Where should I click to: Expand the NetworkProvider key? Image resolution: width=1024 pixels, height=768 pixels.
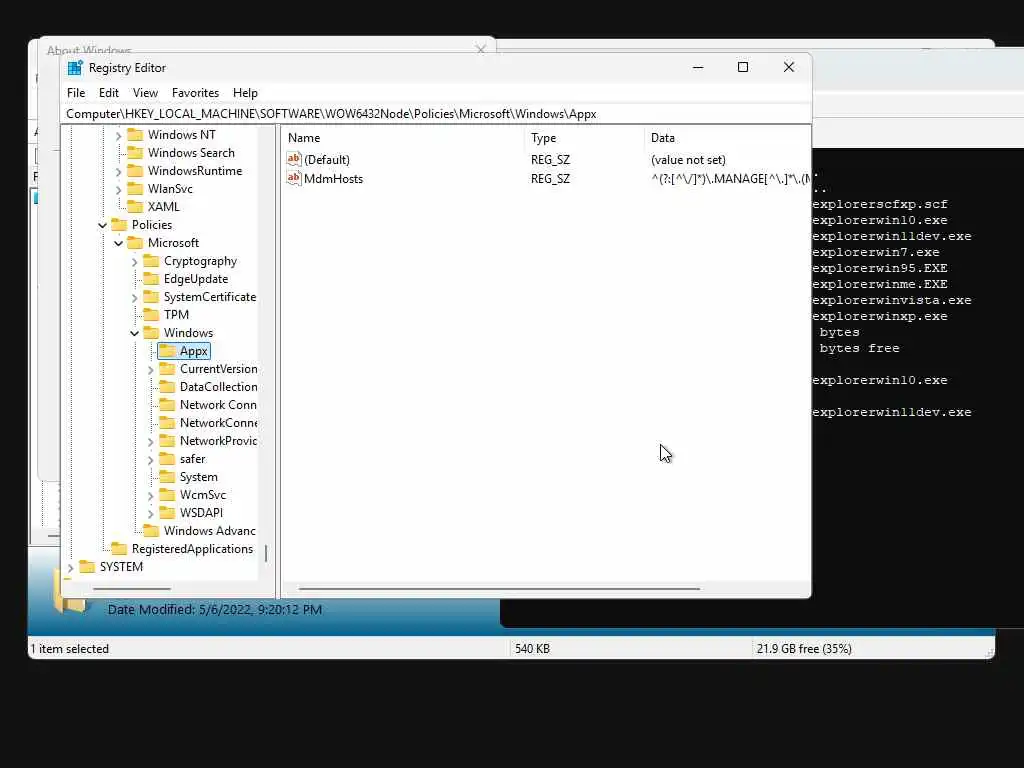coord(151,442)
